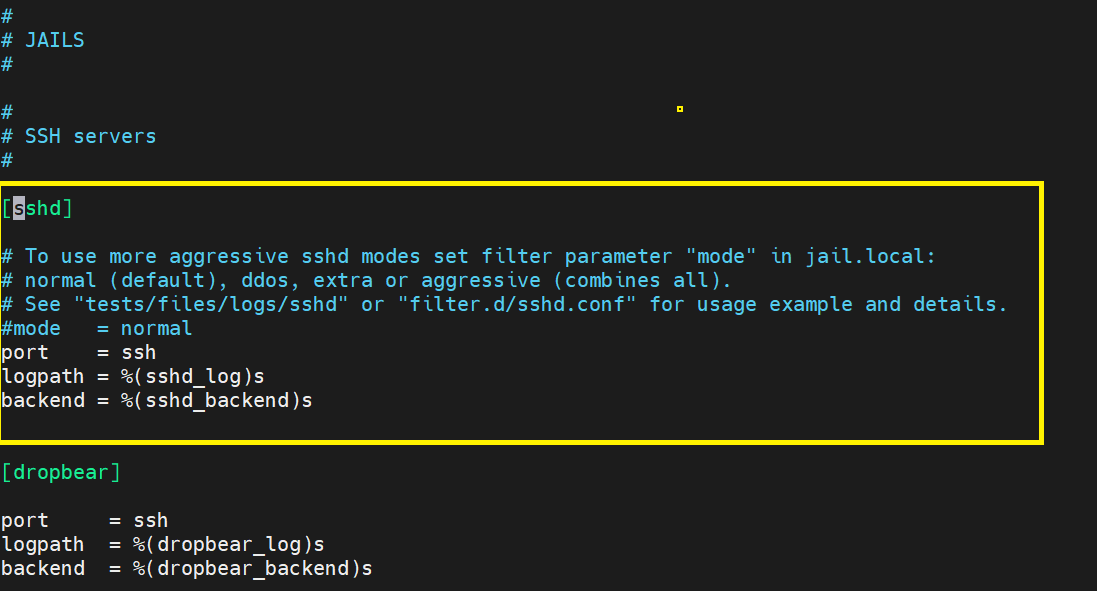Click the port line under the dropbear section
Screen dimensions: 1097x591
[84, 521]
